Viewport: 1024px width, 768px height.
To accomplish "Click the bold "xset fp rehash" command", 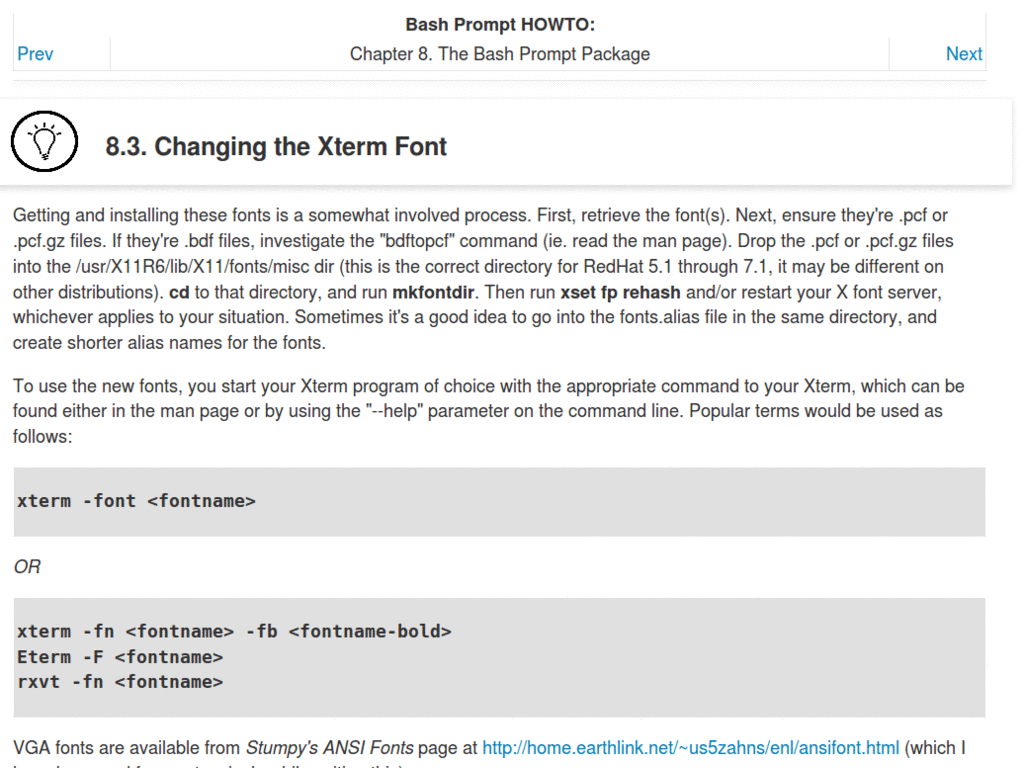I will tap(620, 292).
